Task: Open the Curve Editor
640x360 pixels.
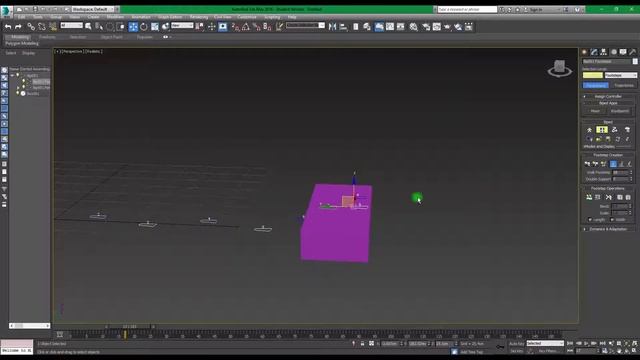Action: click(390, 27)
